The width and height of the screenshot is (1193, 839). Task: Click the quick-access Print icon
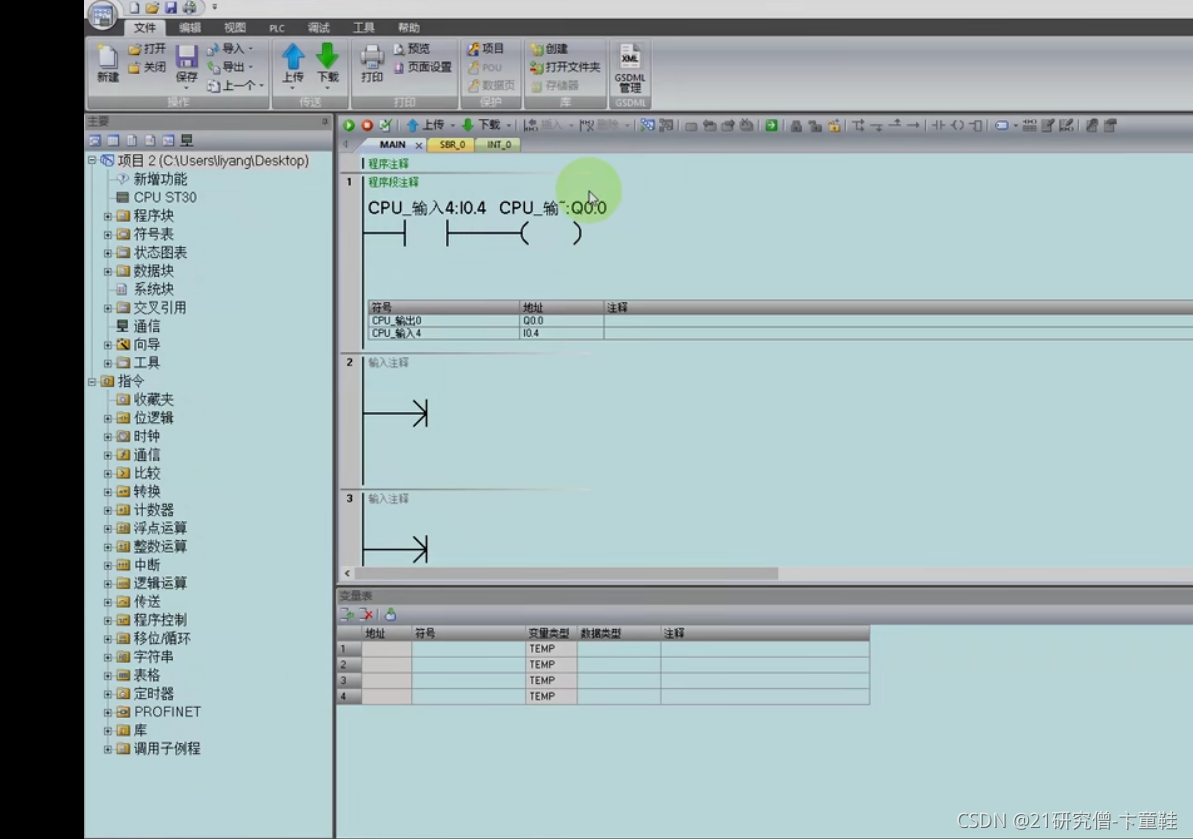coord(189,8)
